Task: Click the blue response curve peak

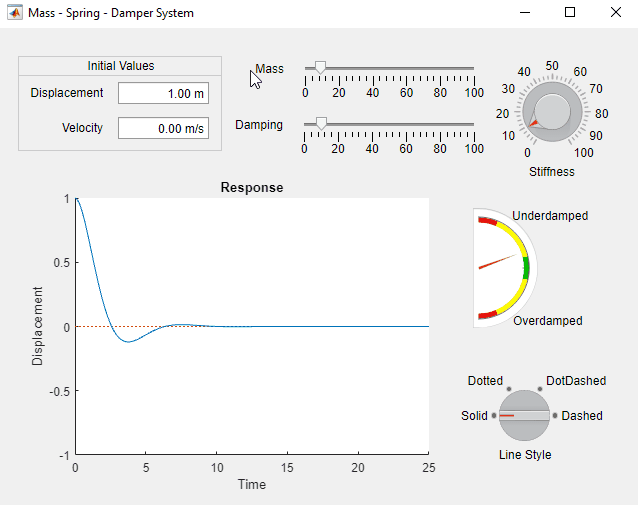Action: [x=77, y=200]
